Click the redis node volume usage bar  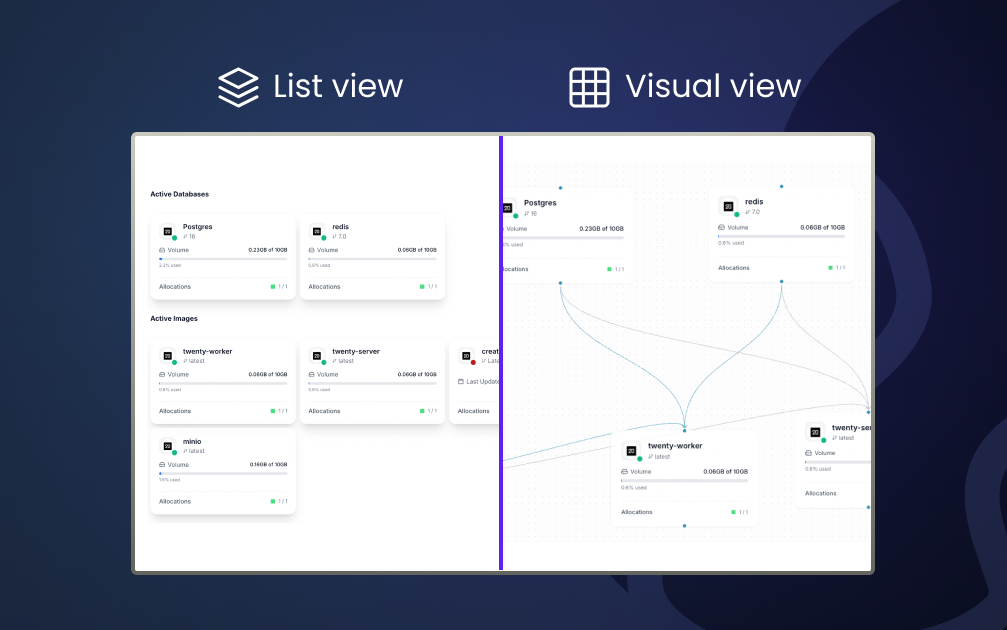tap(782, 236)
